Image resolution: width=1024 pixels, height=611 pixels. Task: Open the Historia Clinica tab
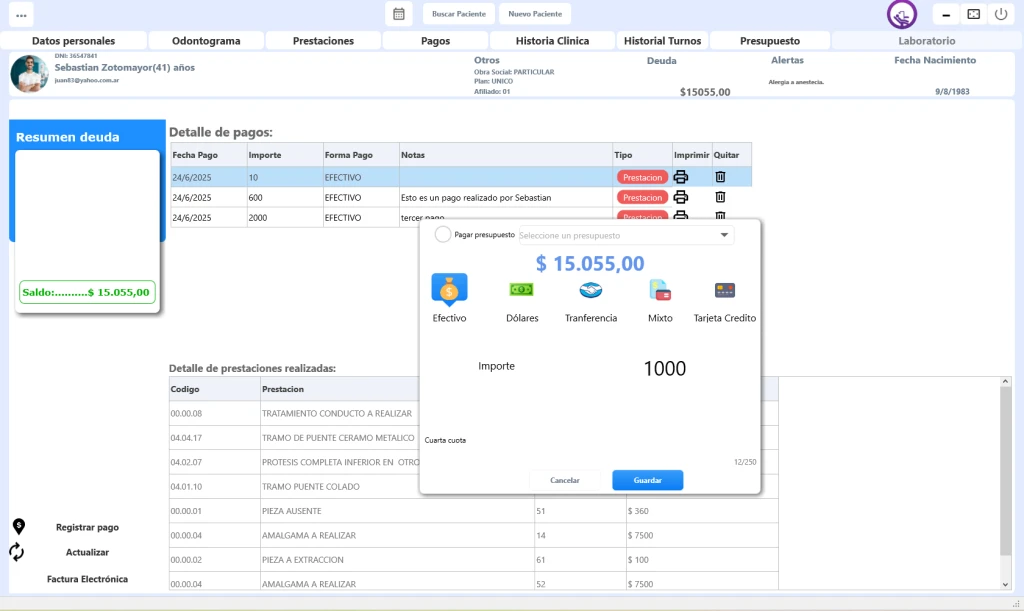point(552,41)
